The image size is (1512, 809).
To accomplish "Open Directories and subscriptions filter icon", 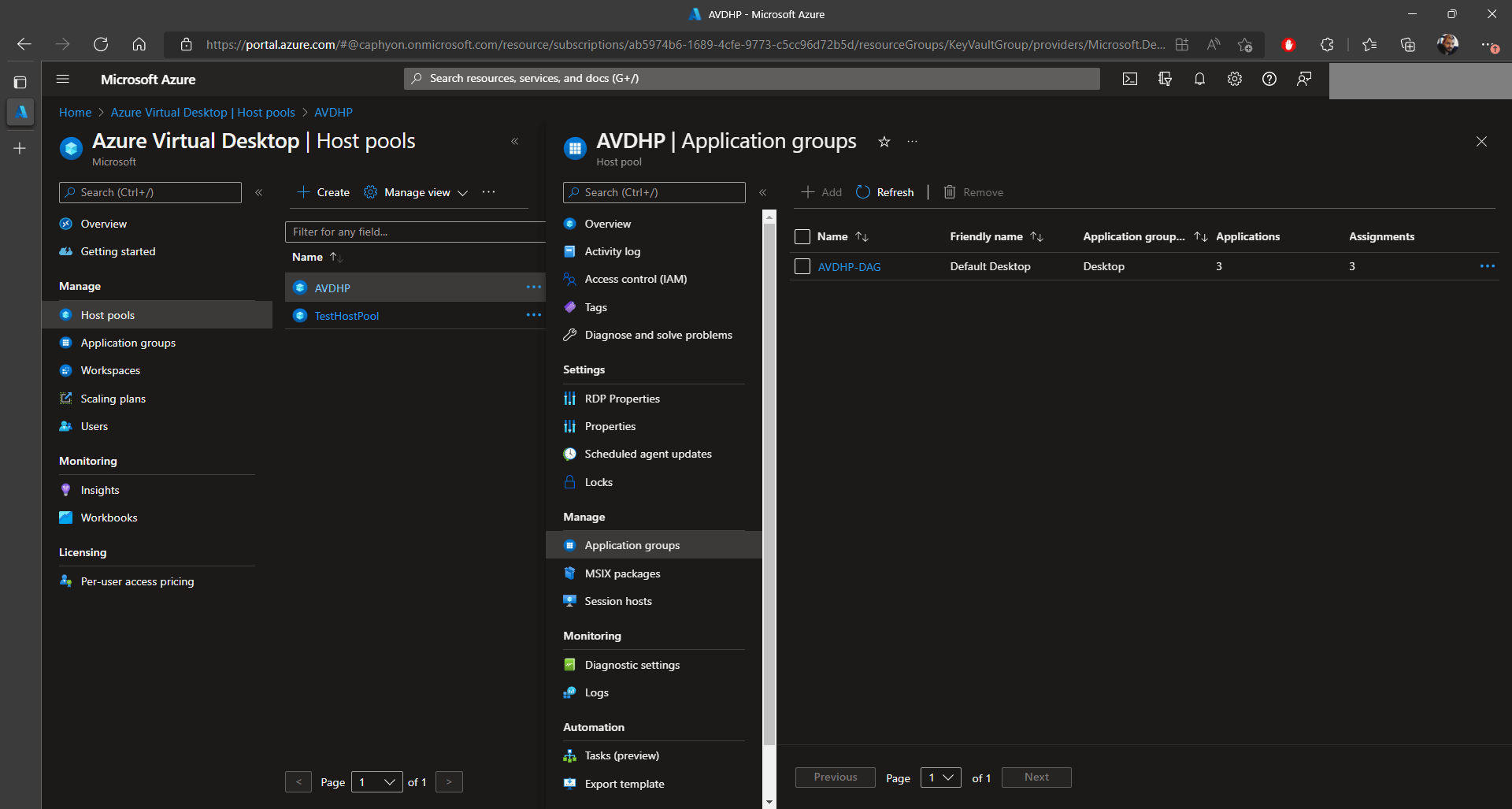I will point(1165,79).
